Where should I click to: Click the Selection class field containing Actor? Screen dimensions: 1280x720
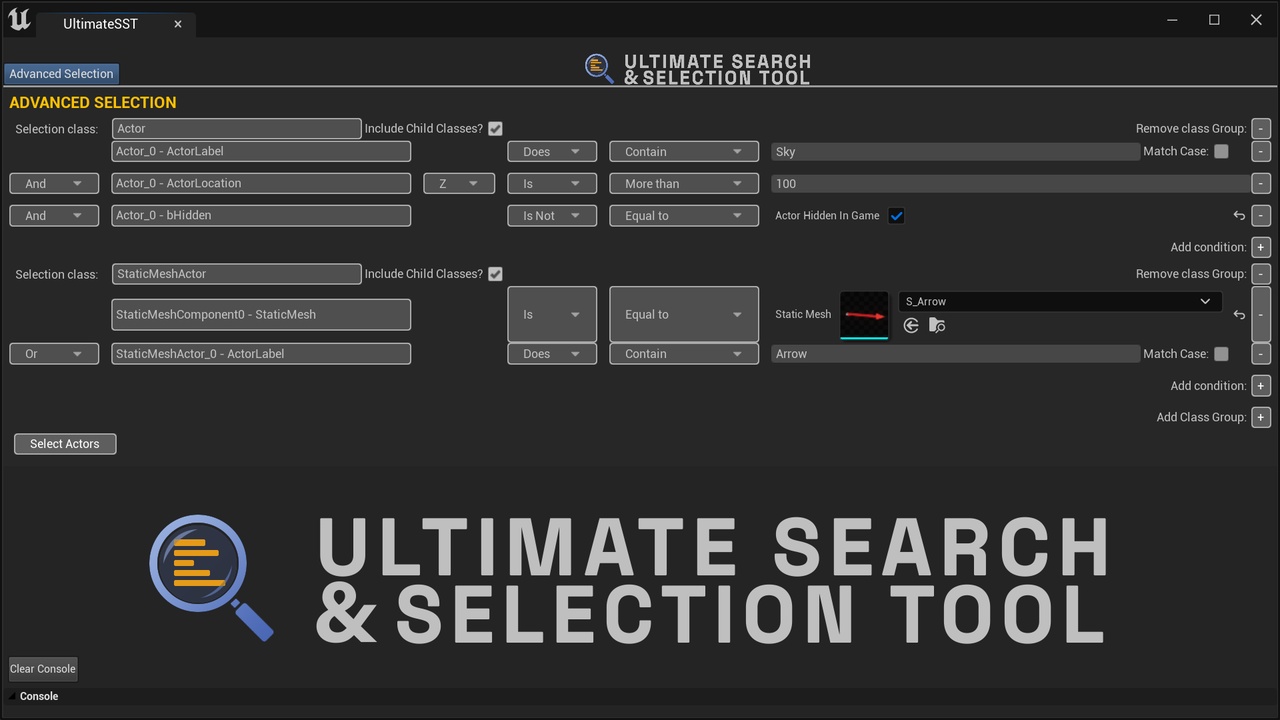pyautogui.click(x=236, y=129)
